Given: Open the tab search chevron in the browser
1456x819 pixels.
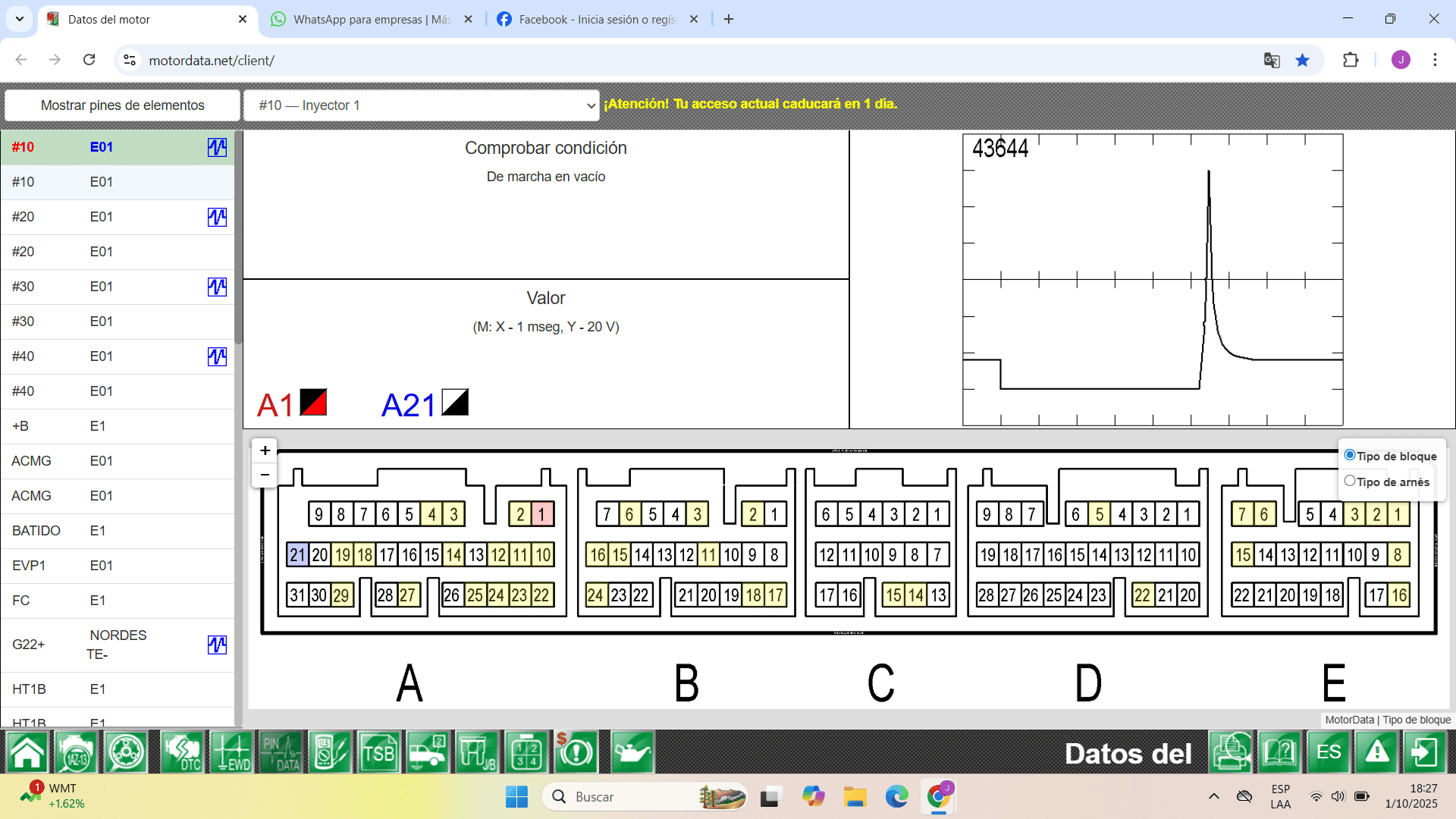Looking at the screenshot, I should click(x=19, y=19).
